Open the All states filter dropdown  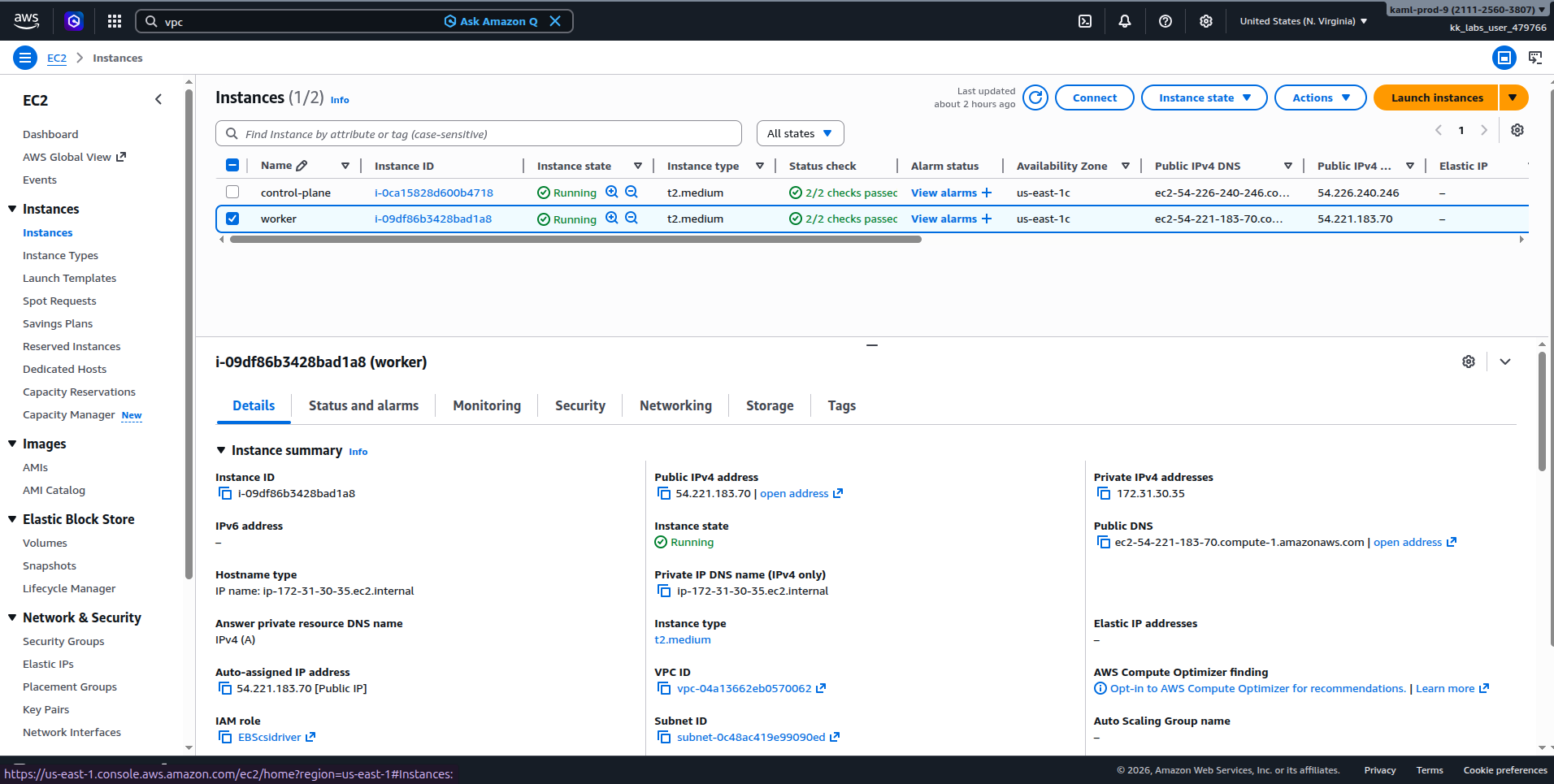(801, 133)
